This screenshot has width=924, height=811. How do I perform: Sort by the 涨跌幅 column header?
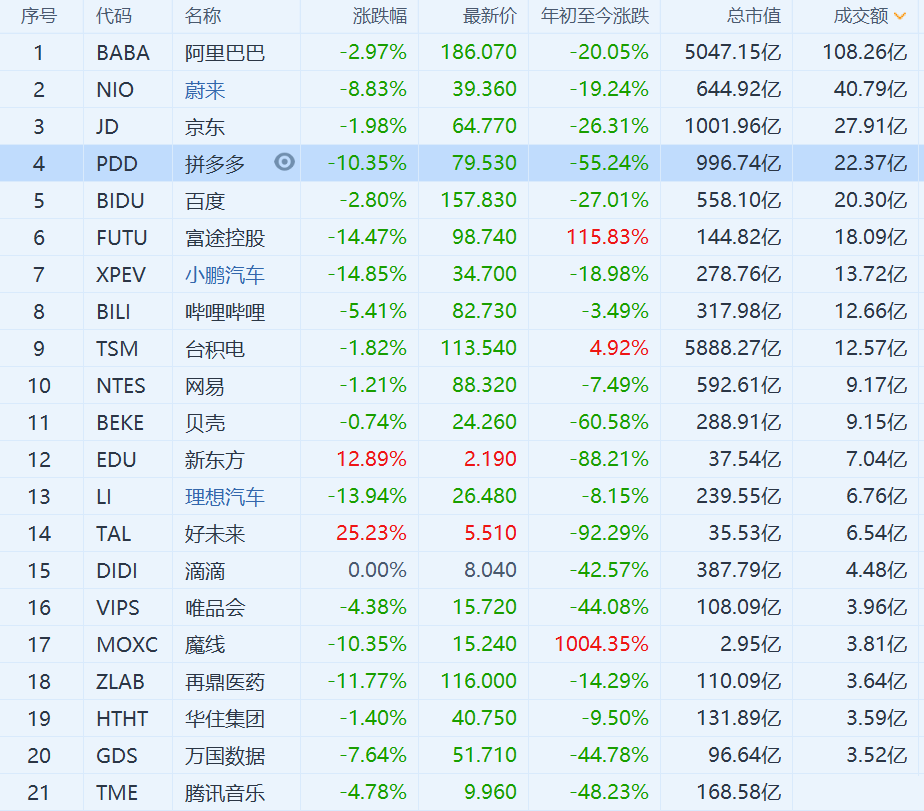379,16
